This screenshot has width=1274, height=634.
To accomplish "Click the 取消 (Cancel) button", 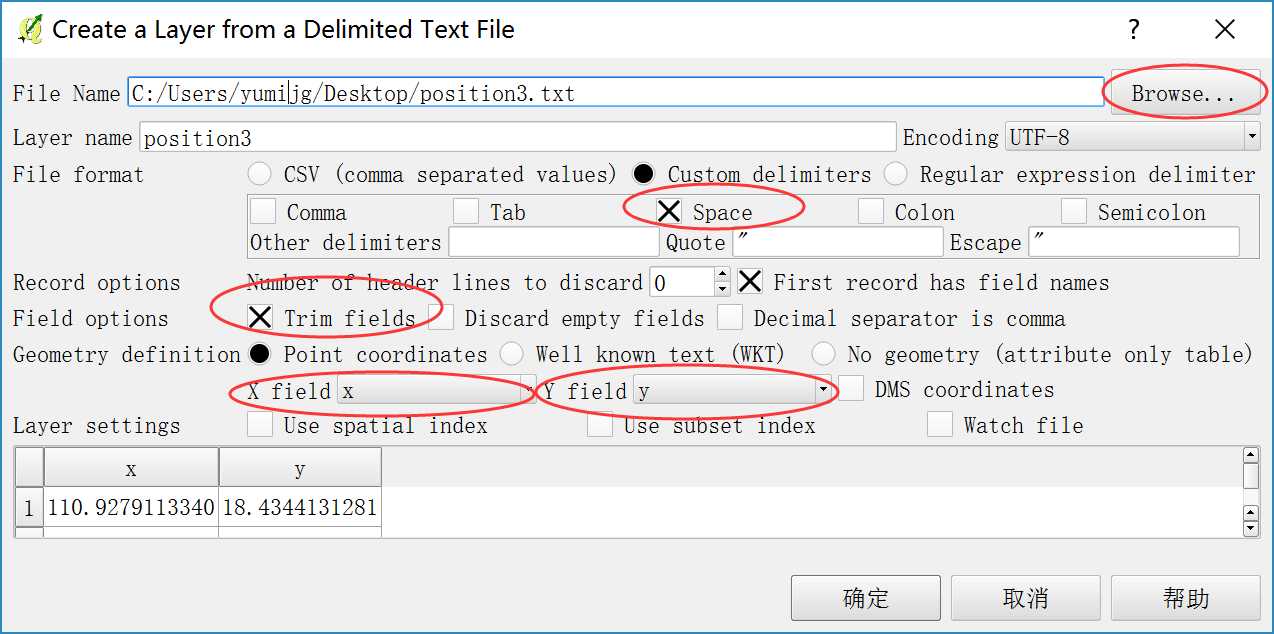I will (1025, 598).
